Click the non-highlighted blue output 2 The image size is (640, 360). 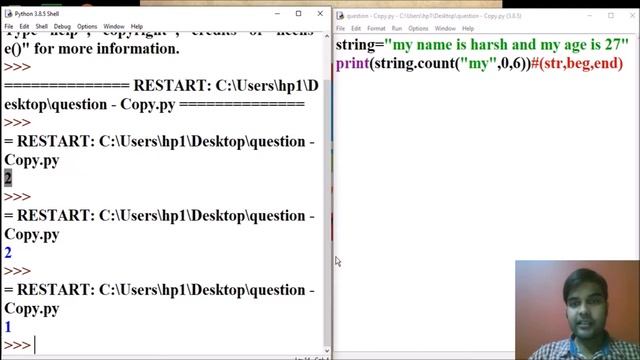point(8,253)
